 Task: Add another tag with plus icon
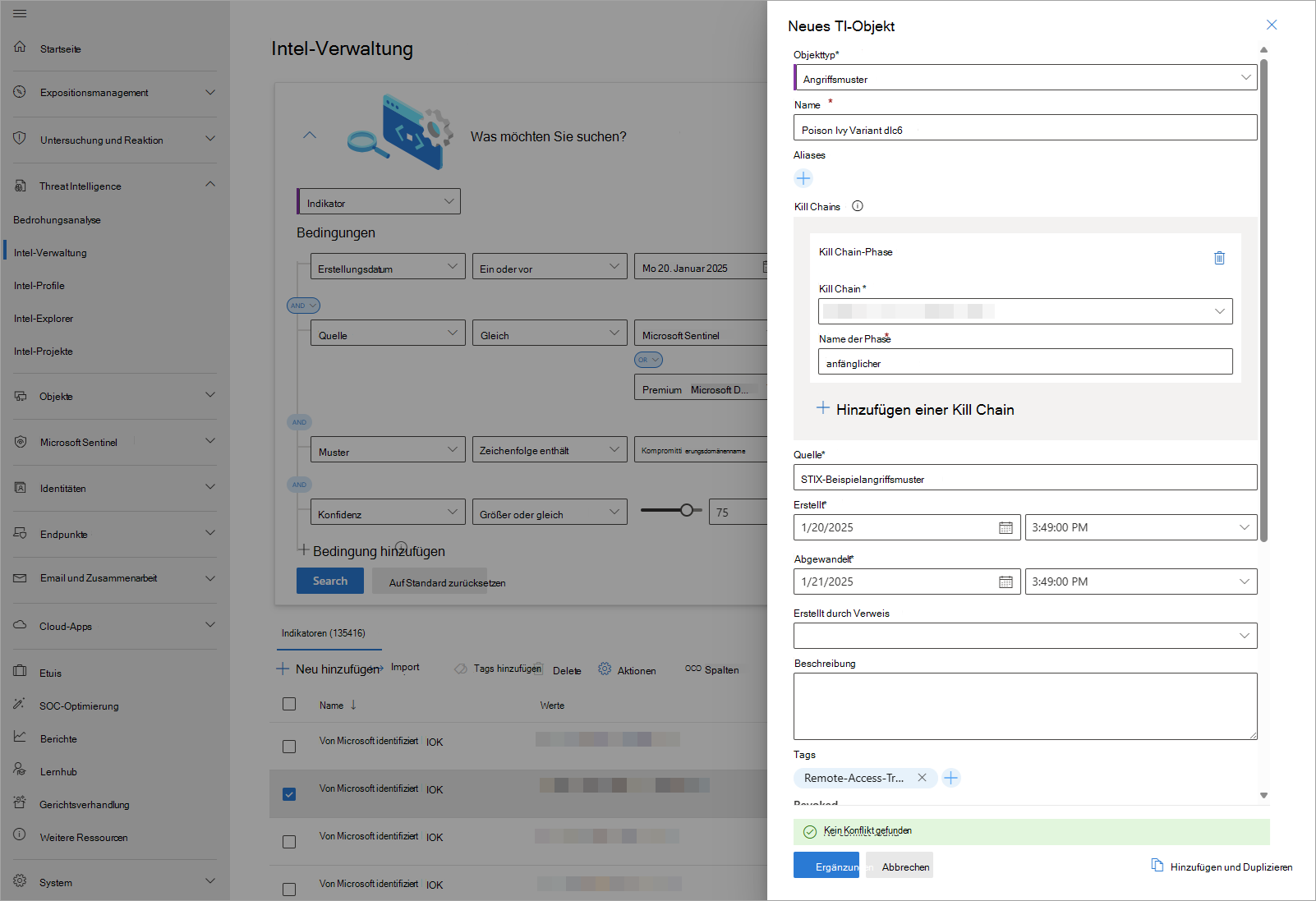951,778
